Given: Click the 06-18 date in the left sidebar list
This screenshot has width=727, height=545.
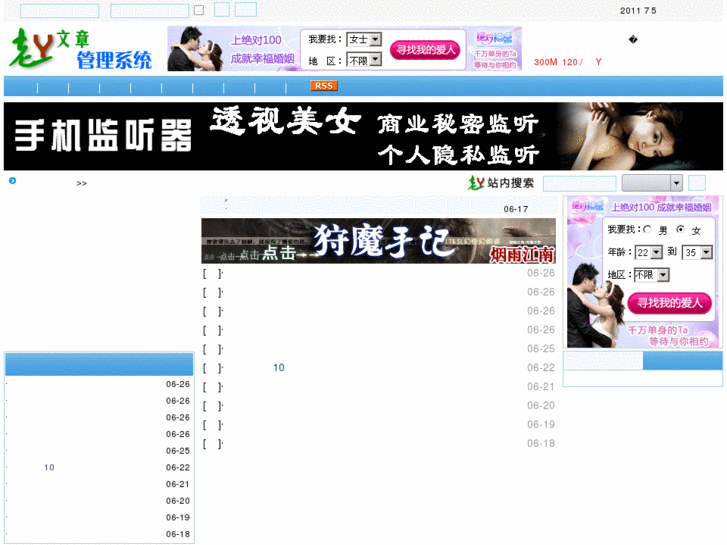Looking at the screenshot, I should pyautogui.click(x=178, y=534).
